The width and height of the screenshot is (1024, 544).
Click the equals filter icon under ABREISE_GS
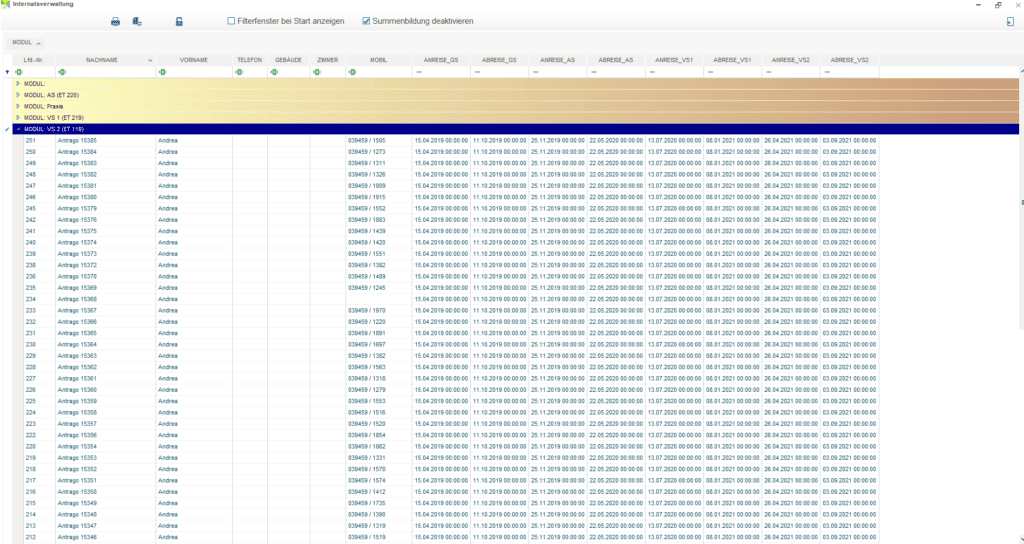pos(477,72)
